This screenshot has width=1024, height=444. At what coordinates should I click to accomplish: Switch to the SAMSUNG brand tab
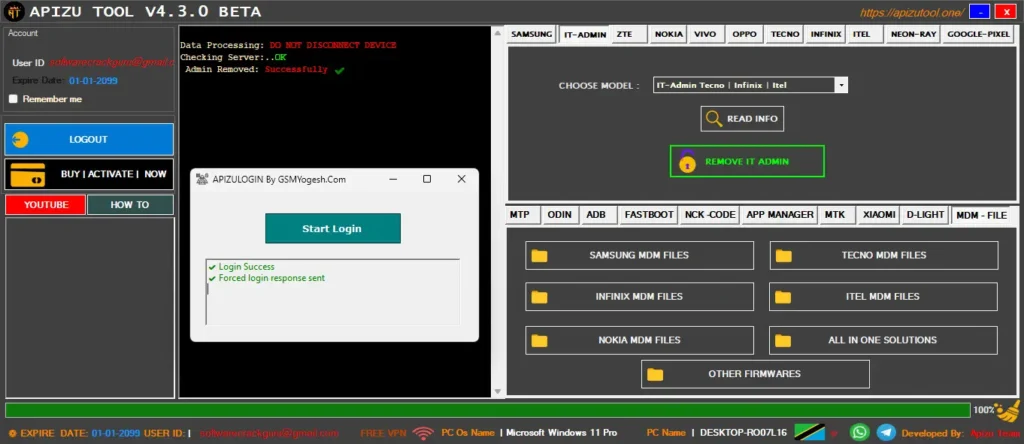click(531, 34)
